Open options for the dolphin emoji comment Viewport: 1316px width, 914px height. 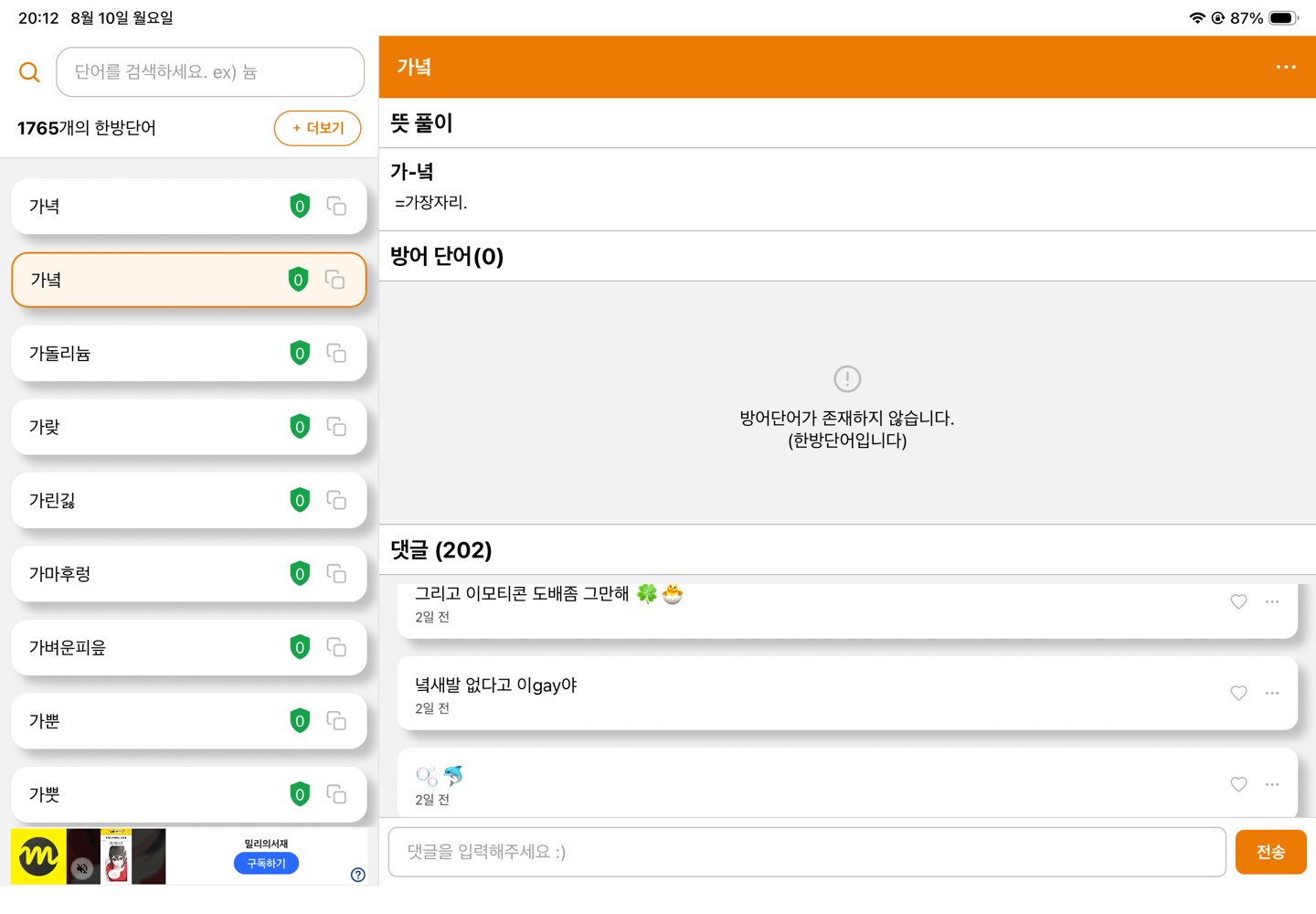1272,784
